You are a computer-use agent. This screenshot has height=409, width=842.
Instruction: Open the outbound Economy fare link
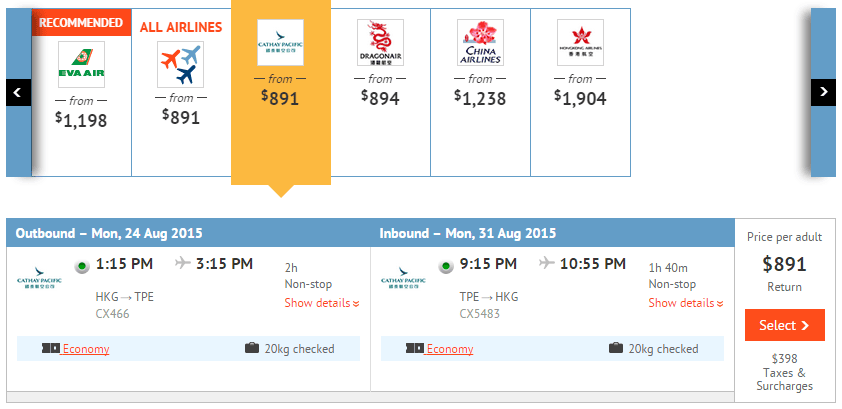[86, 349]
